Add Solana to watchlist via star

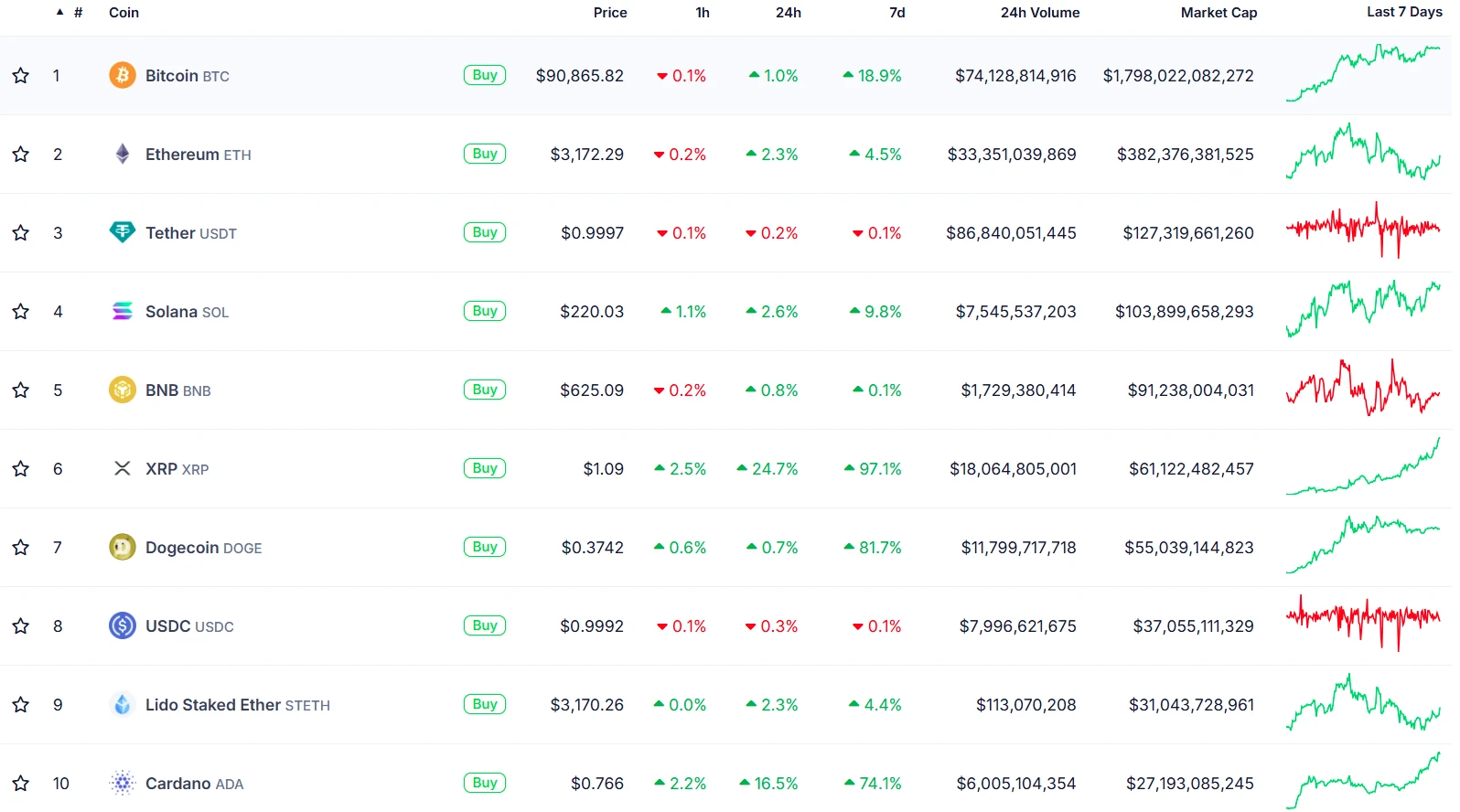(21, 311)
